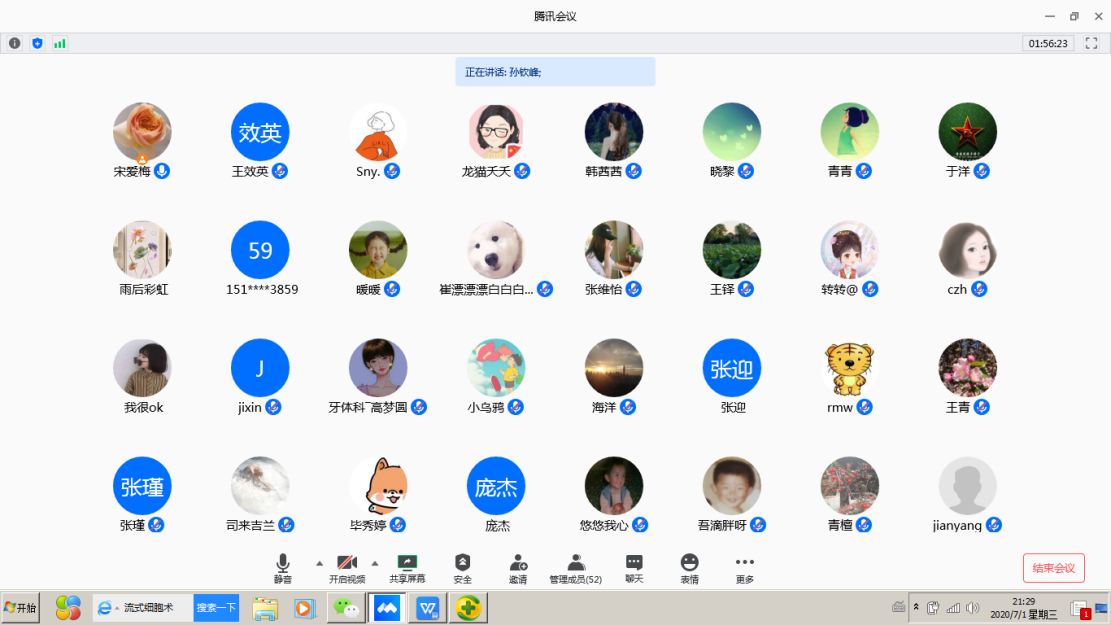Click the name 151****3859
This screenshot has height=625, width=1111.
pos(262,289)
